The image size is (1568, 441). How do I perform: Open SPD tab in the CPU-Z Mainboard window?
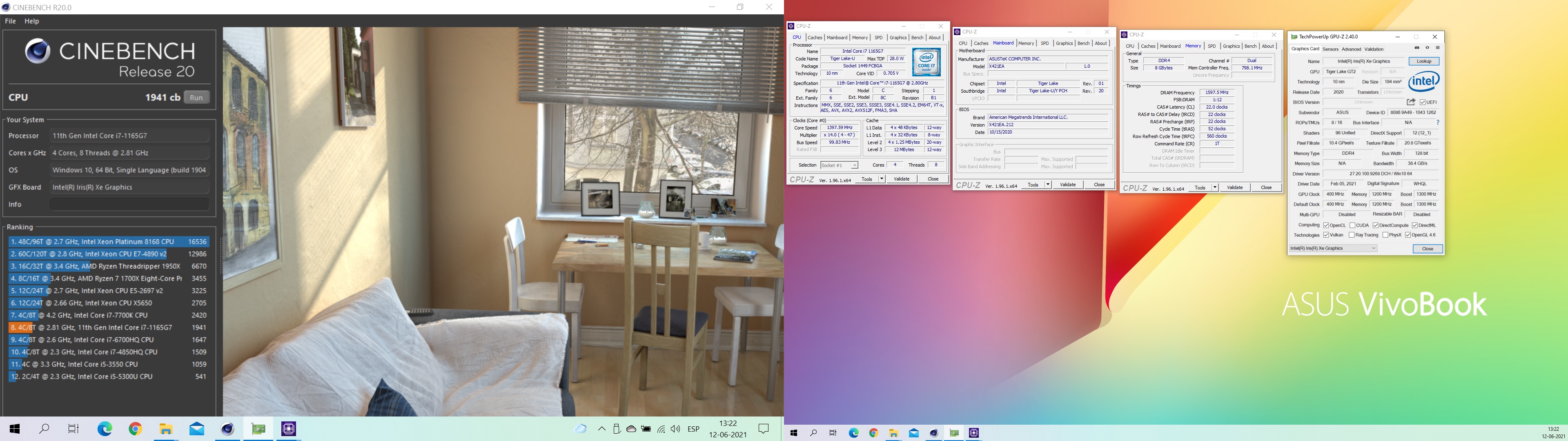(x=1045, y=43)
